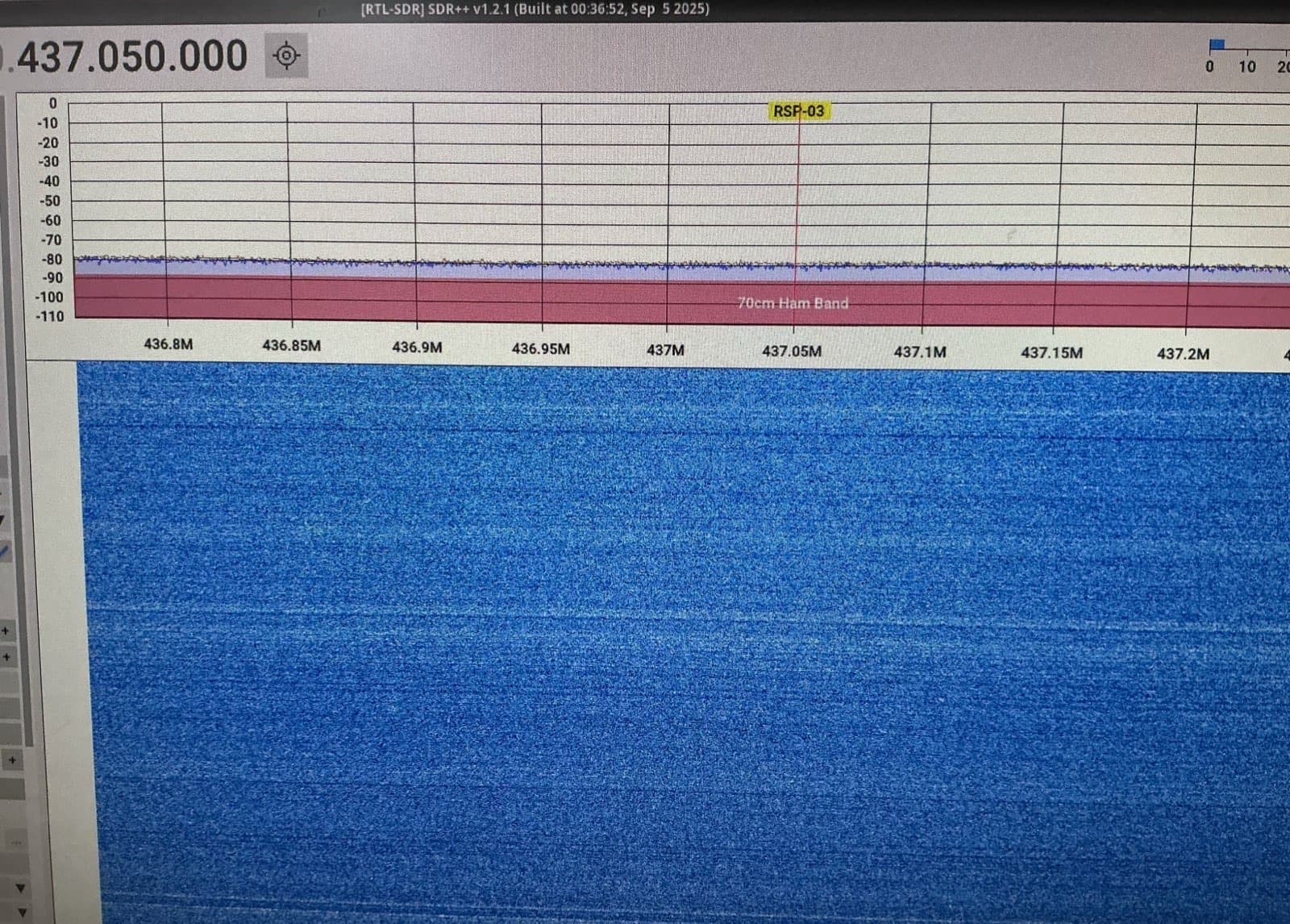Open the bottom-most dropdown arrow in side panel
Screen dimensions: 1290x924
click(x=22, y=913)
